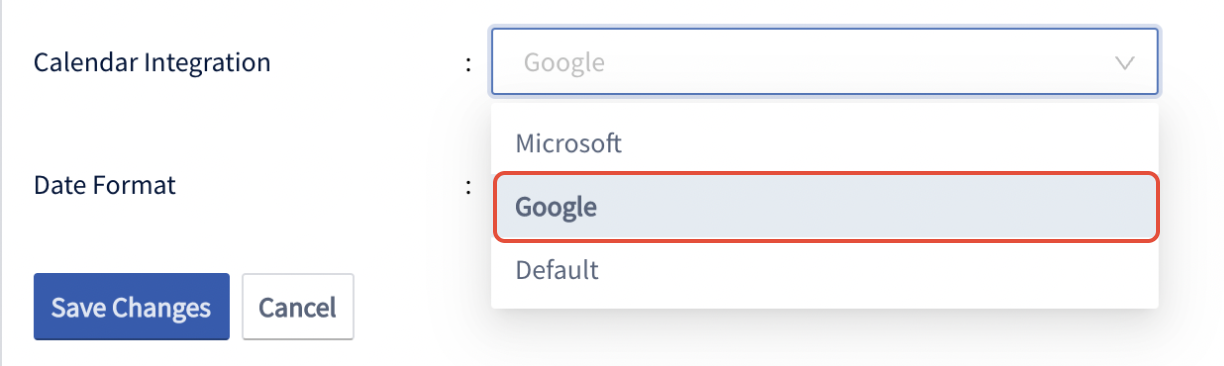This screenshot has width=1224, height=366.
Task: Click the Google placeholder text in the select box
Action: coord(564,63)
